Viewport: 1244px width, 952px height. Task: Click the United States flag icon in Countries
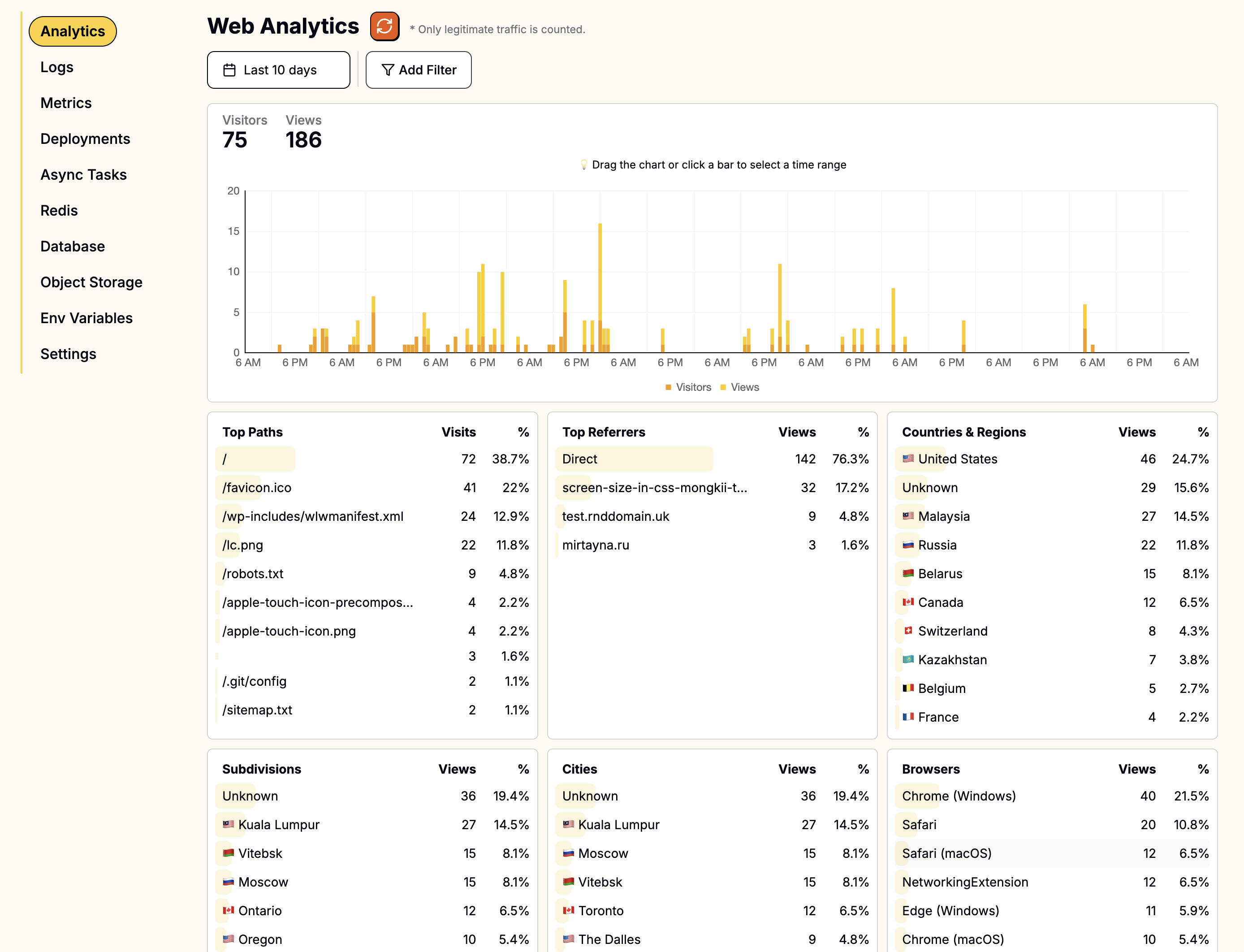coord(908,459)
